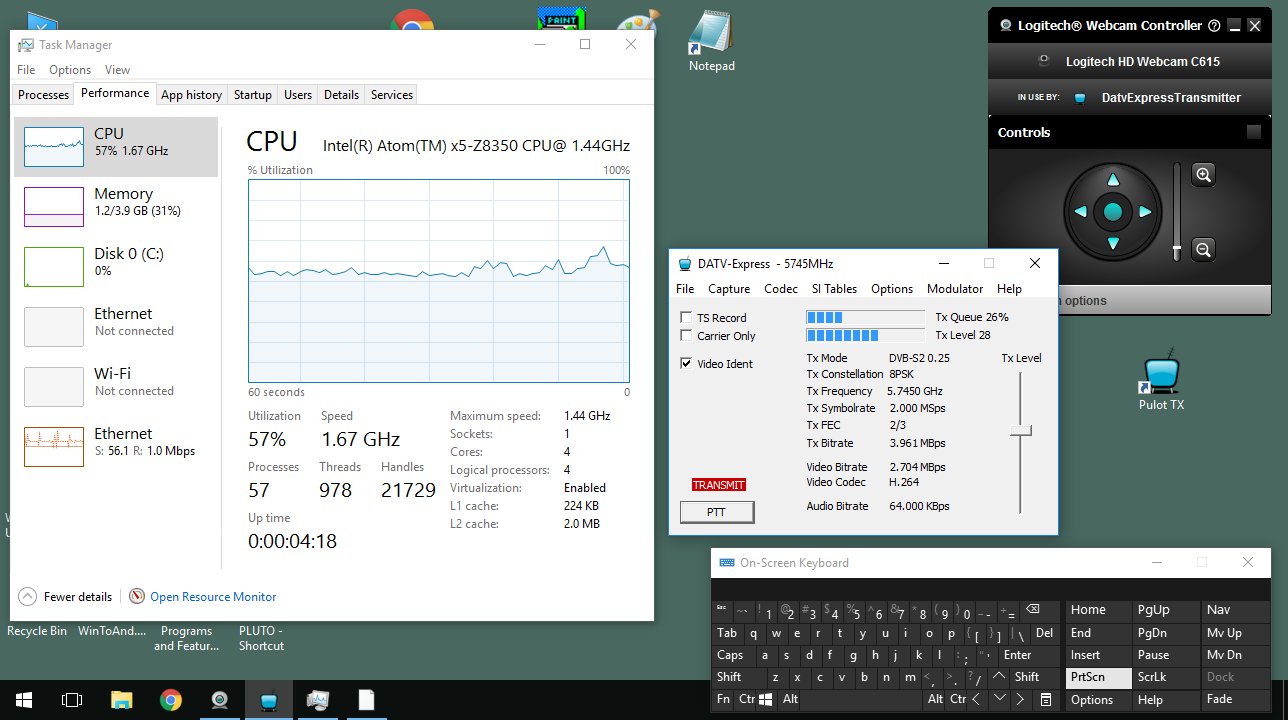Switch to DATV-Express on the taskbar
The width and height of the screenshot is (1288, 720).
point(268,700)
